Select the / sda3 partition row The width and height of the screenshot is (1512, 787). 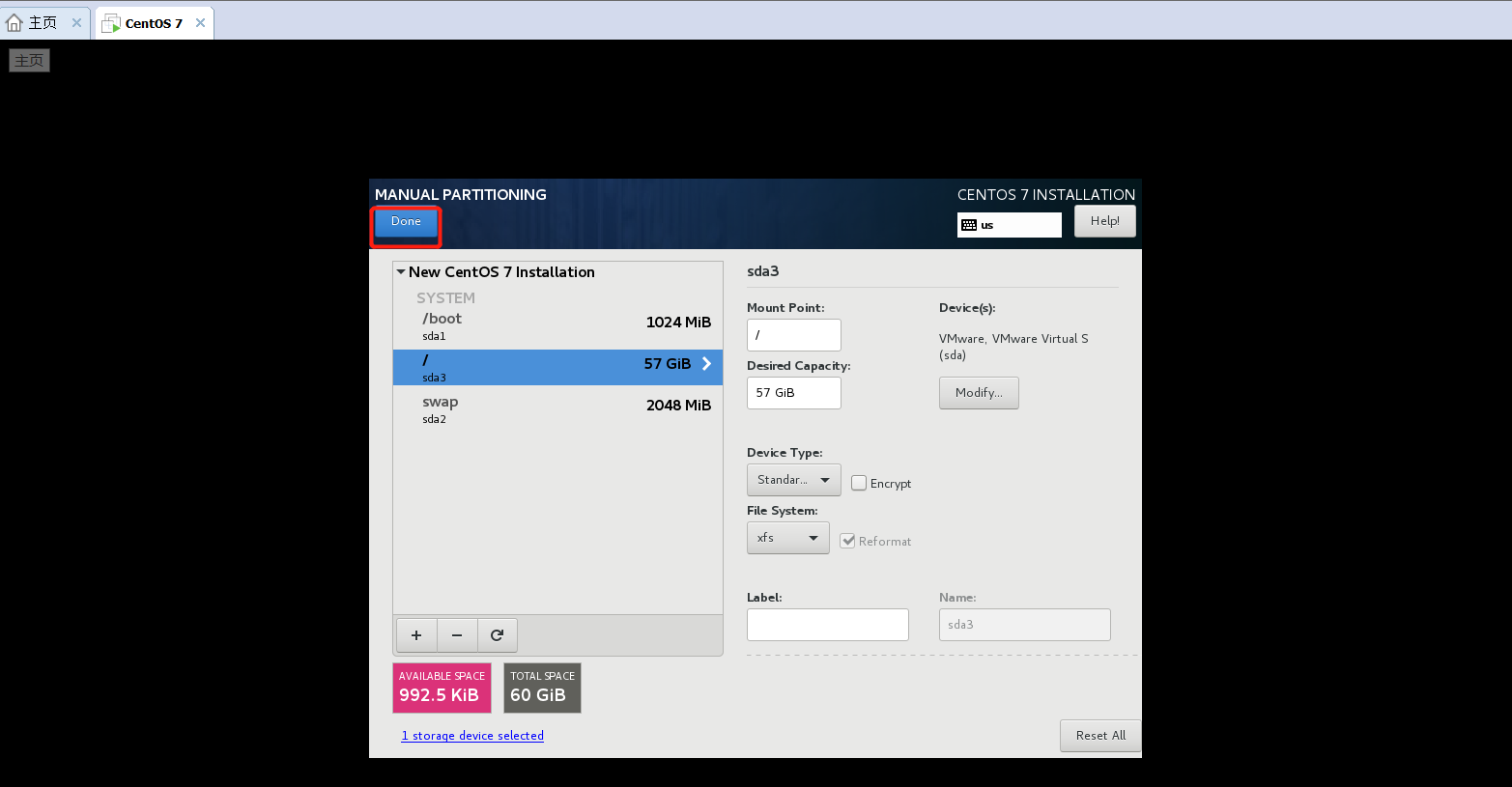tap(557, 367)
